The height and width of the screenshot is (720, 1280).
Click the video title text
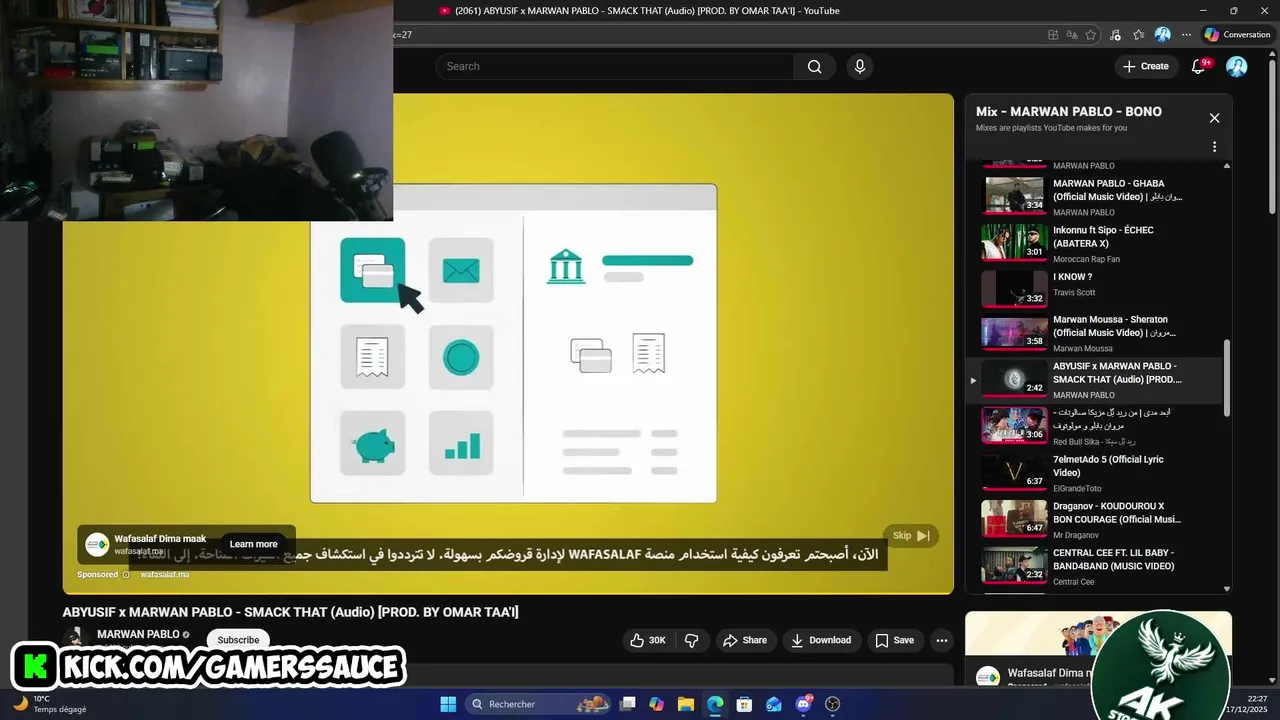click(290, 612)
